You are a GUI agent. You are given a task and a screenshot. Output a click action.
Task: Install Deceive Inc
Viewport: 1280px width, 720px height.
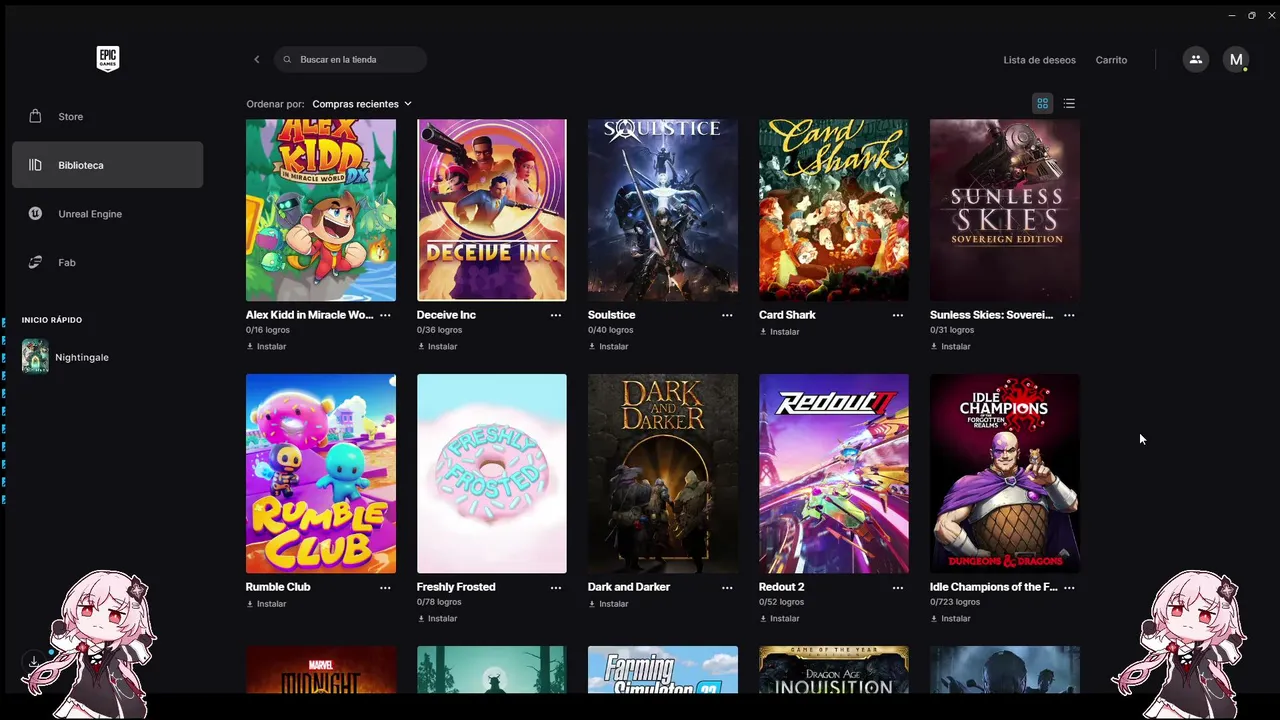437,347
